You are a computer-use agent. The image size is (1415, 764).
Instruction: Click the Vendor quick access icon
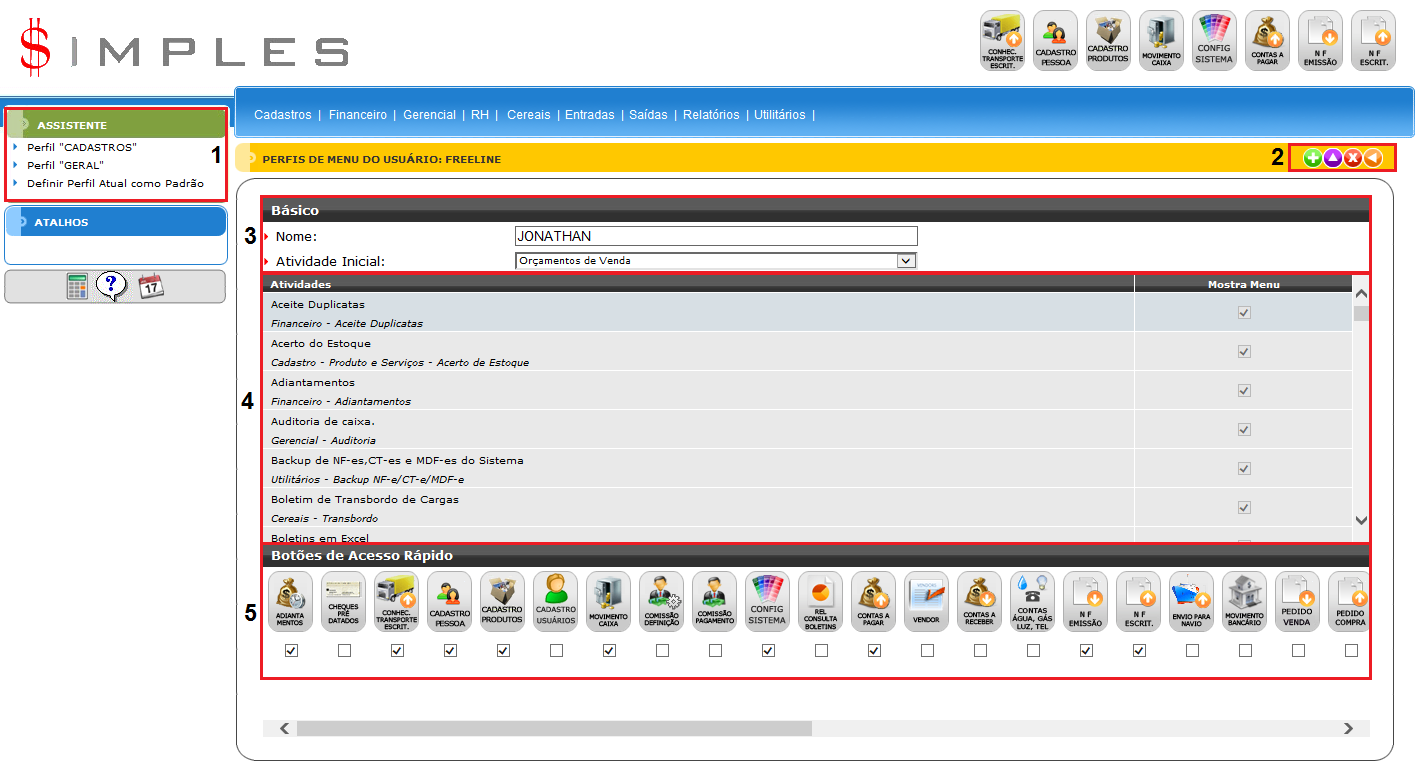click(926, 601)
